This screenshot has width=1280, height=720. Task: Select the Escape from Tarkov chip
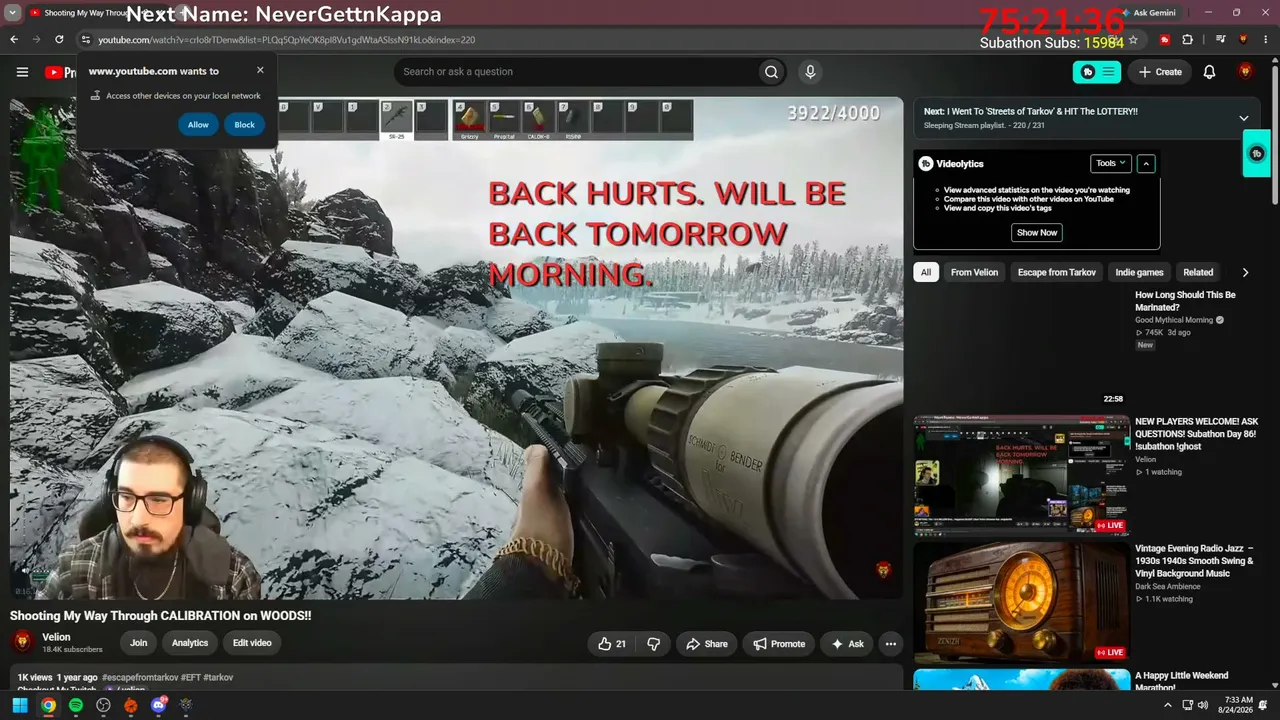(x=1056, y=272)
